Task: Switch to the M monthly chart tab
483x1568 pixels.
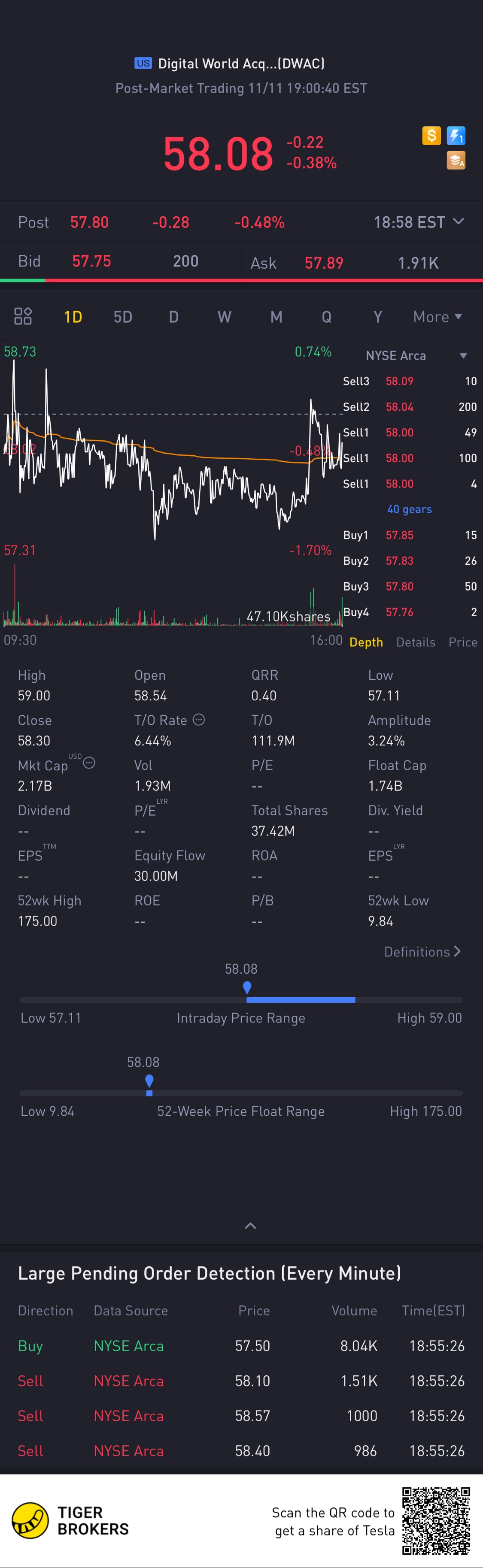Action: click(276, 317)
